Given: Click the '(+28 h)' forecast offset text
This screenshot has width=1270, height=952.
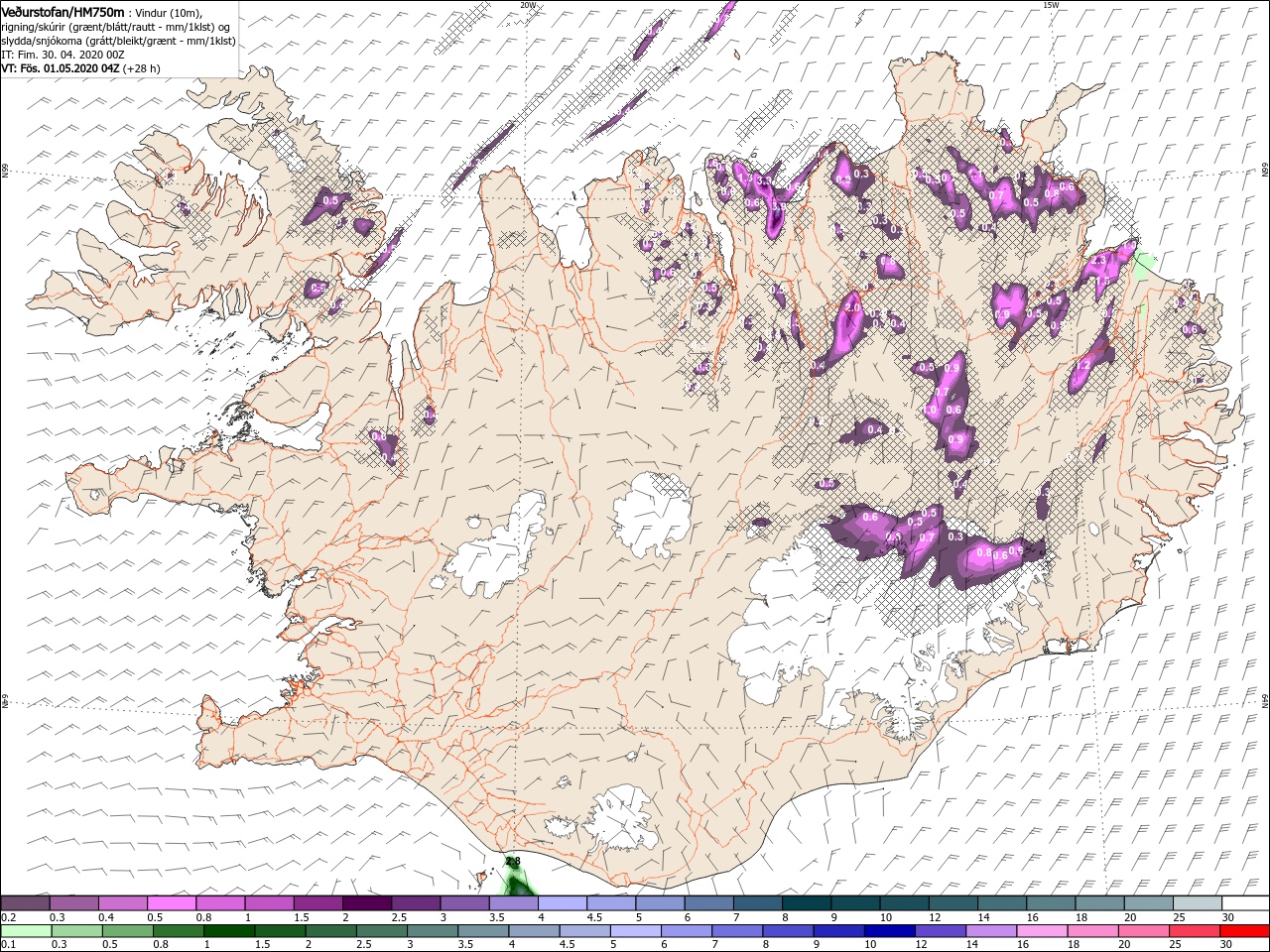Looking at the screenshot, I should point(142,68).
